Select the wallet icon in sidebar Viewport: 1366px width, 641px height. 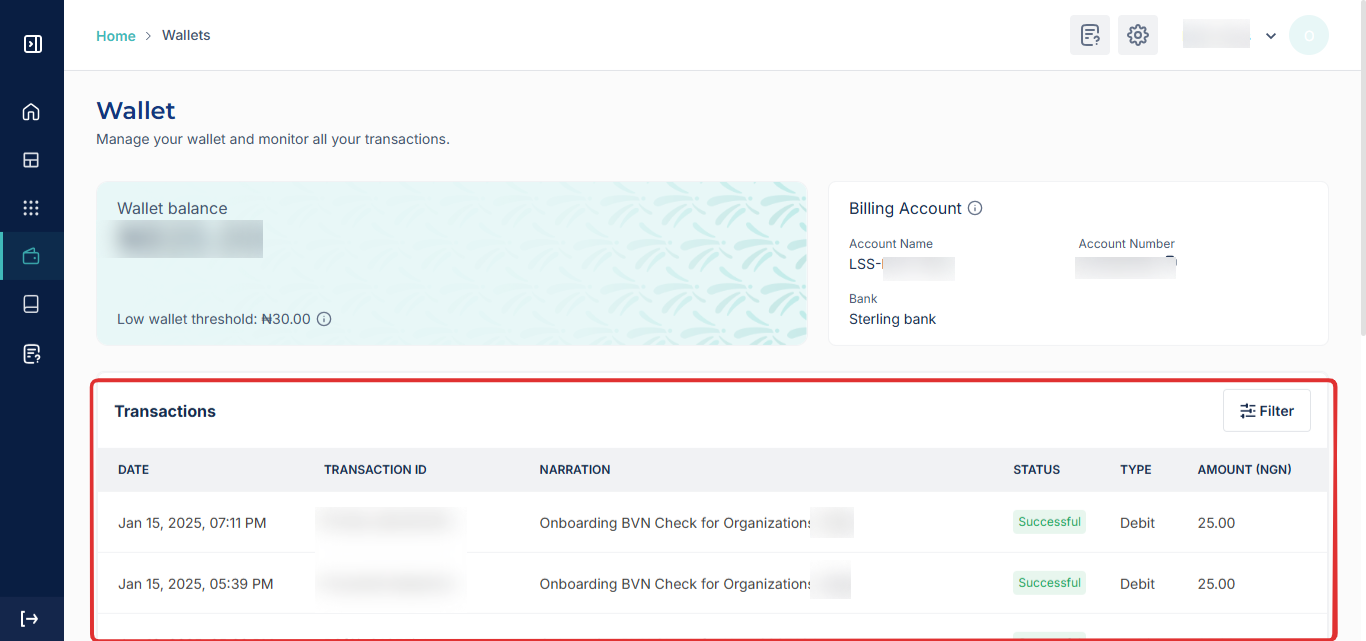pos(31,257)
